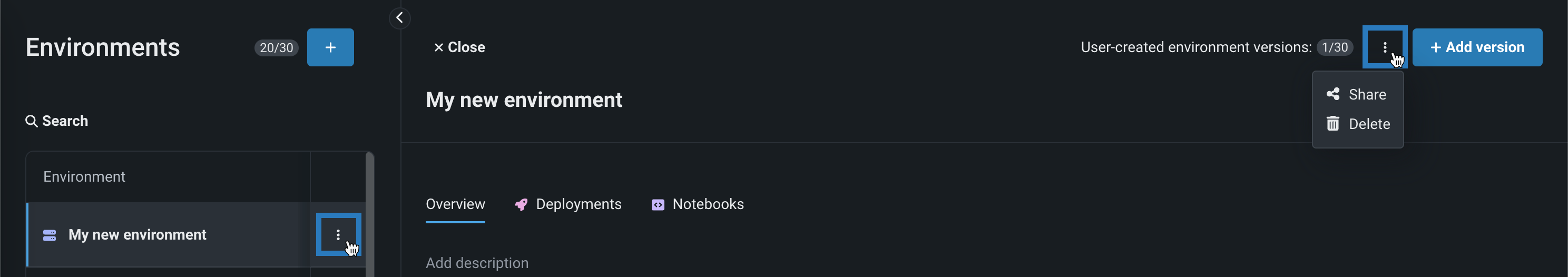Open the actions menu for the environment row
The height and width of the screenshot is (277, 1568).
click(338, 235)
